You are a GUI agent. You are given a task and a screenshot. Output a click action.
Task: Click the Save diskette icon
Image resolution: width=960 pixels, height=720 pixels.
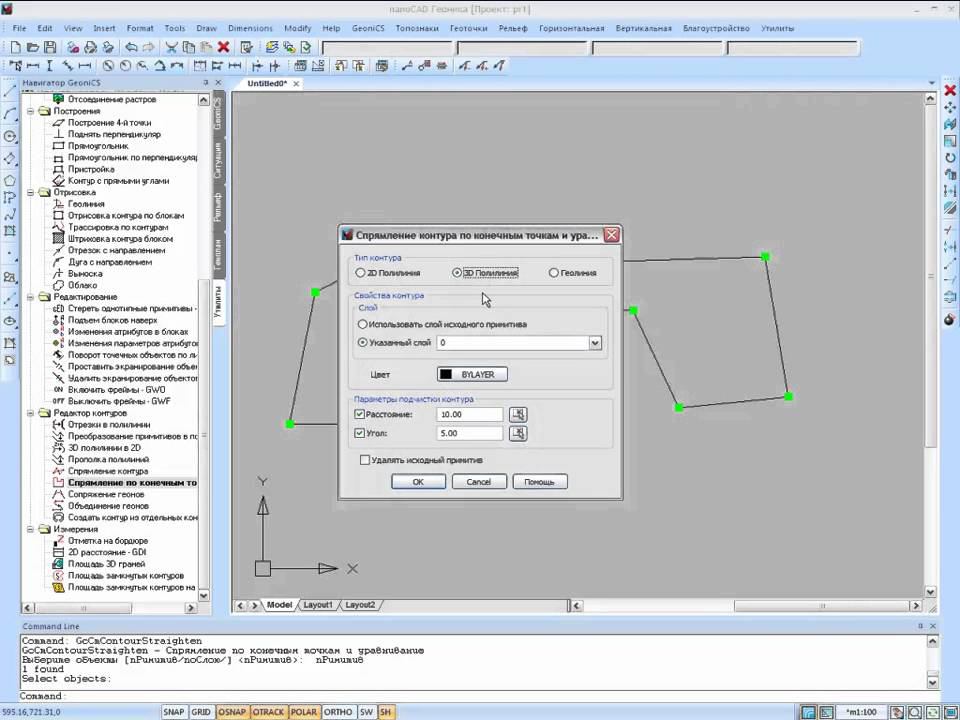click(x=50, y=47)
